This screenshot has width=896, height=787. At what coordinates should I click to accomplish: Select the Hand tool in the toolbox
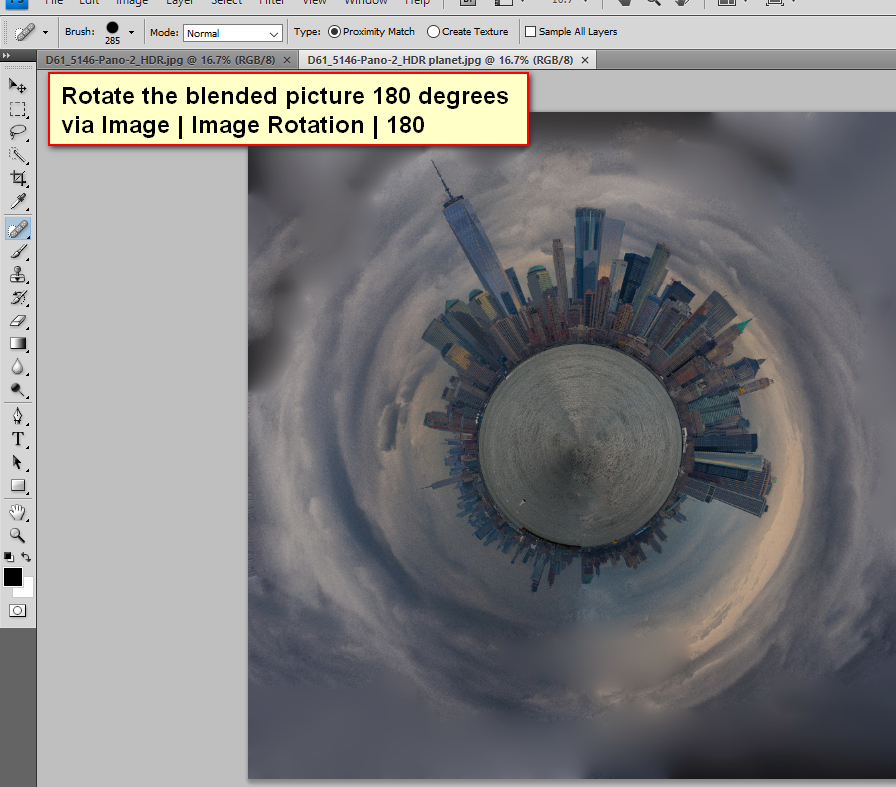click(18, 512)
